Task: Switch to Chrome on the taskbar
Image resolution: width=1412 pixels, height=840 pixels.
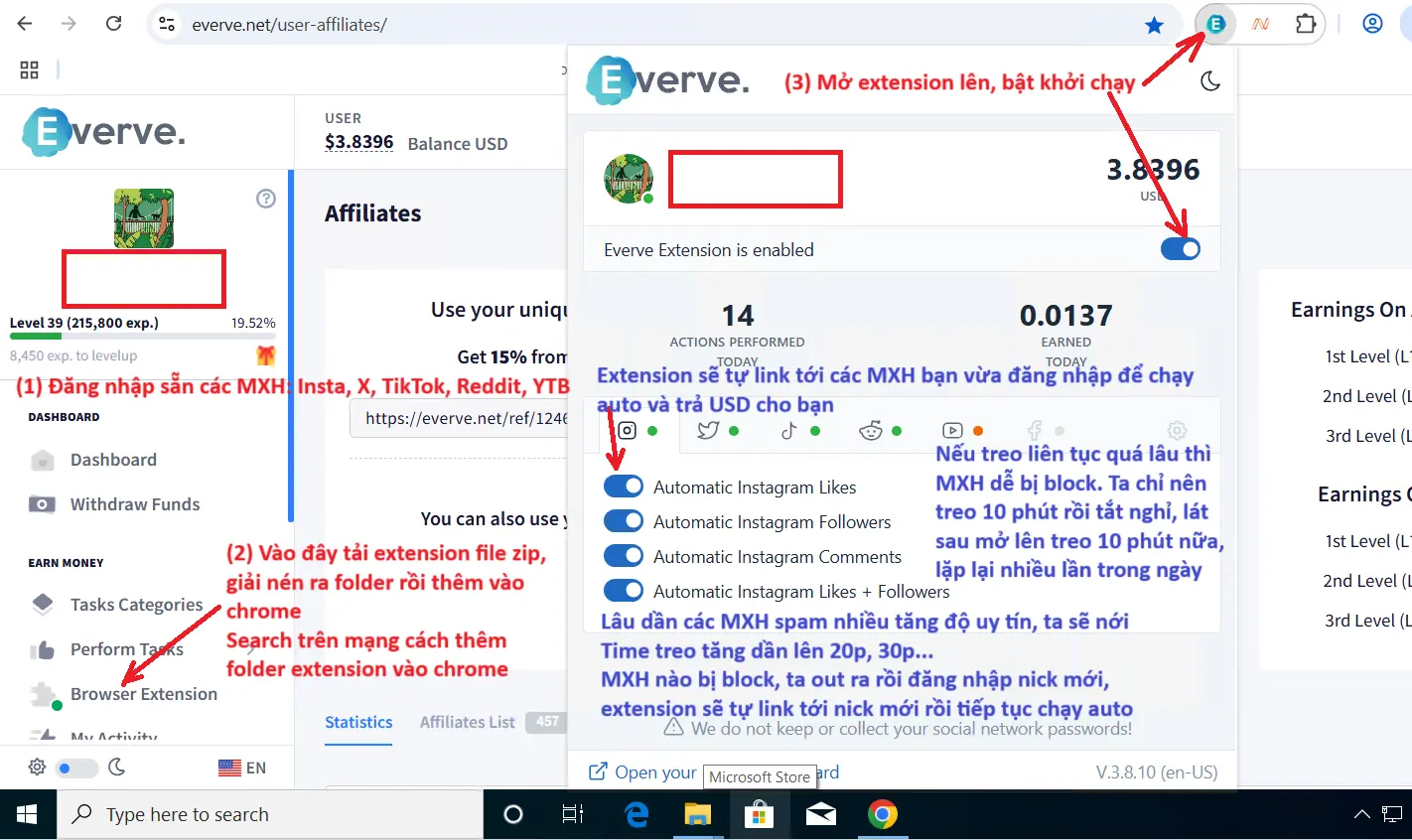Action: click(x=882, y=815)
